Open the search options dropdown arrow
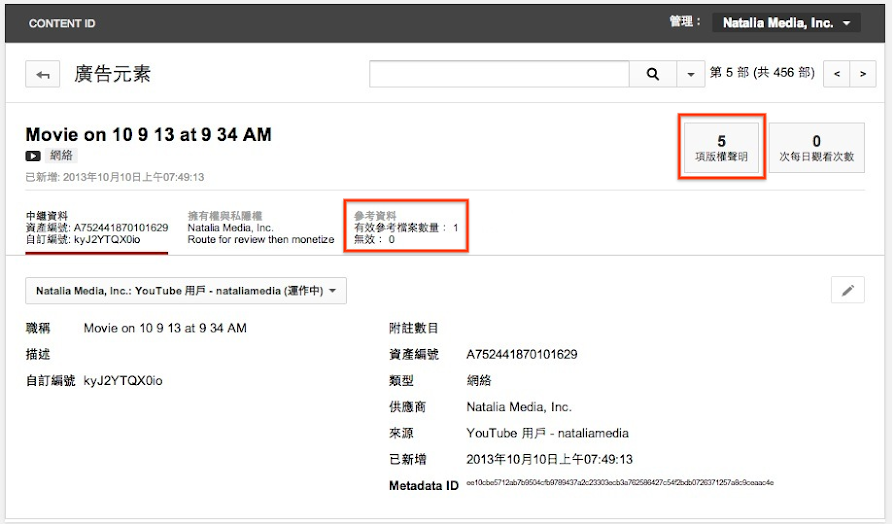The width and height of the screenshot is (895, 526). [692, 74]
